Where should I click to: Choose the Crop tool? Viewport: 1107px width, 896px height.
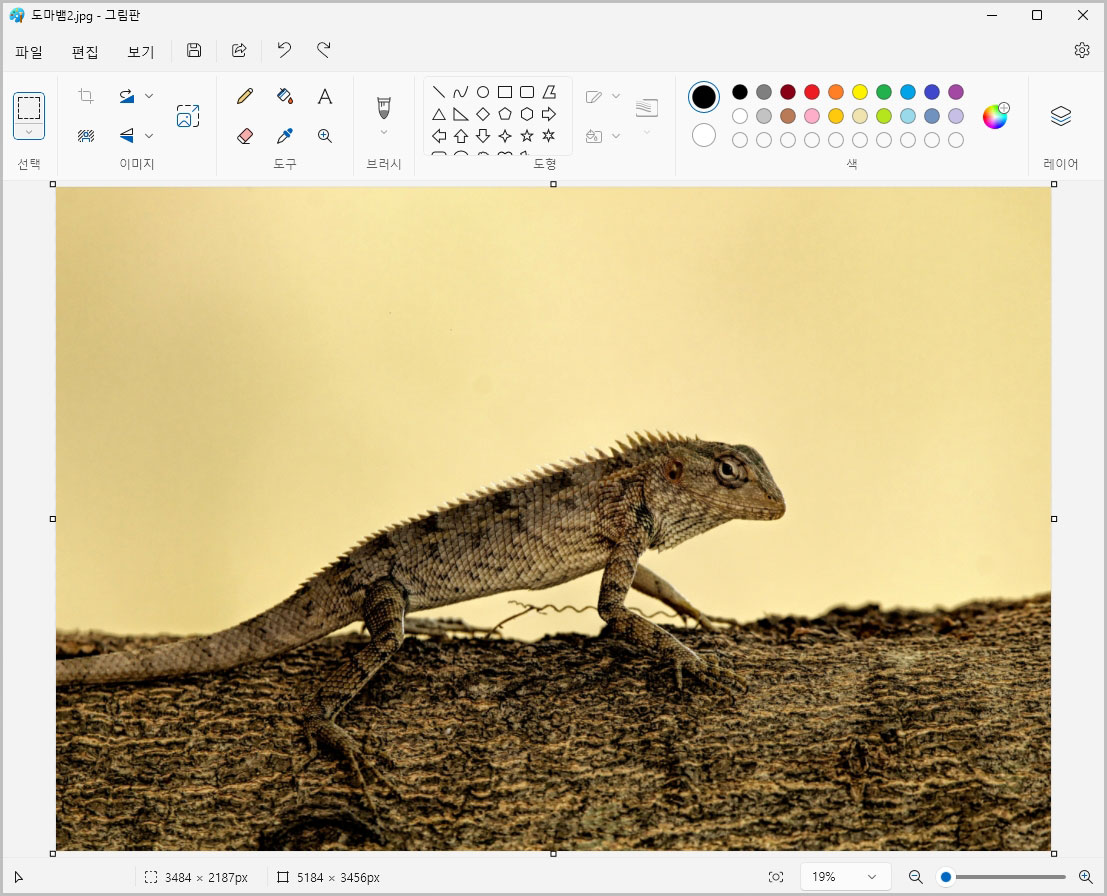(x=86, y=96)
